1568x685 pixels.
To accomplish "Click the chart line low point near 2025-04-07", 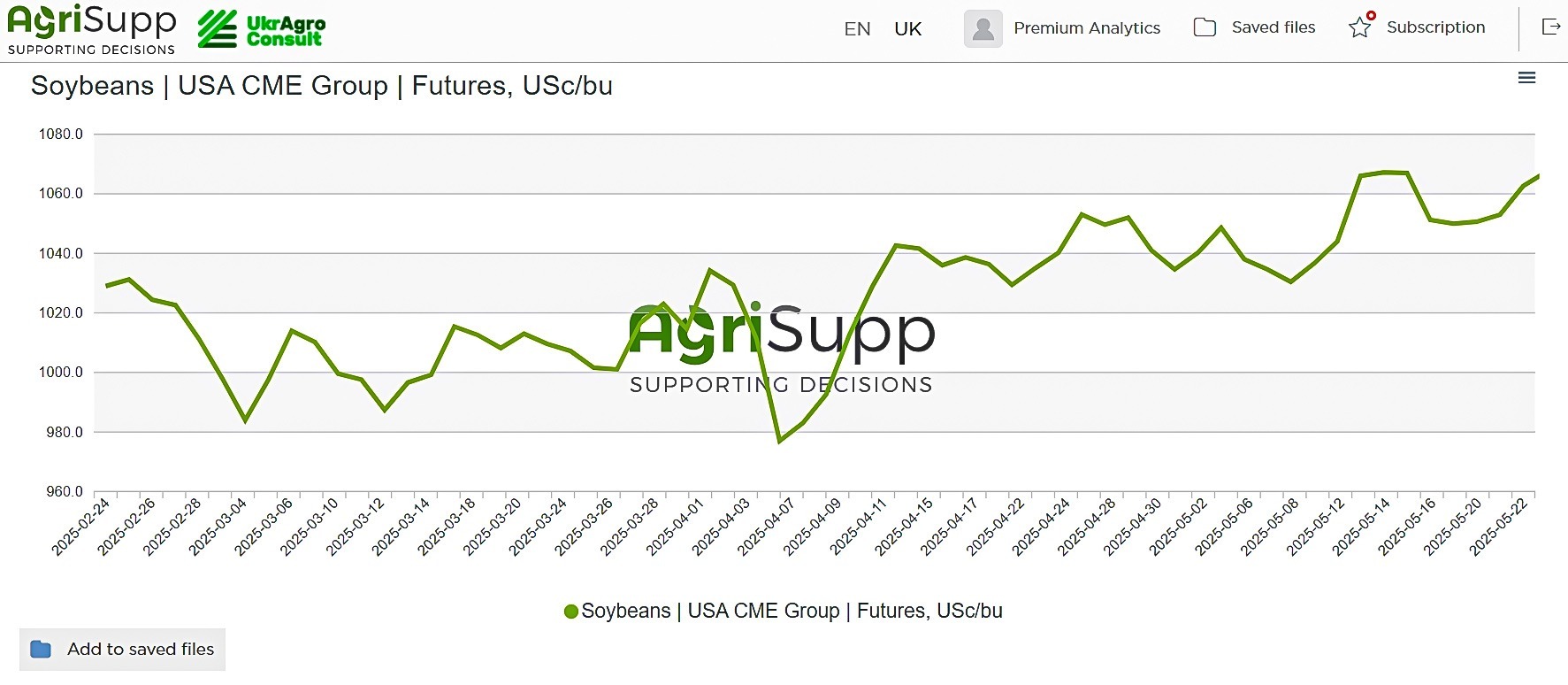I will (x=779, y=441).
